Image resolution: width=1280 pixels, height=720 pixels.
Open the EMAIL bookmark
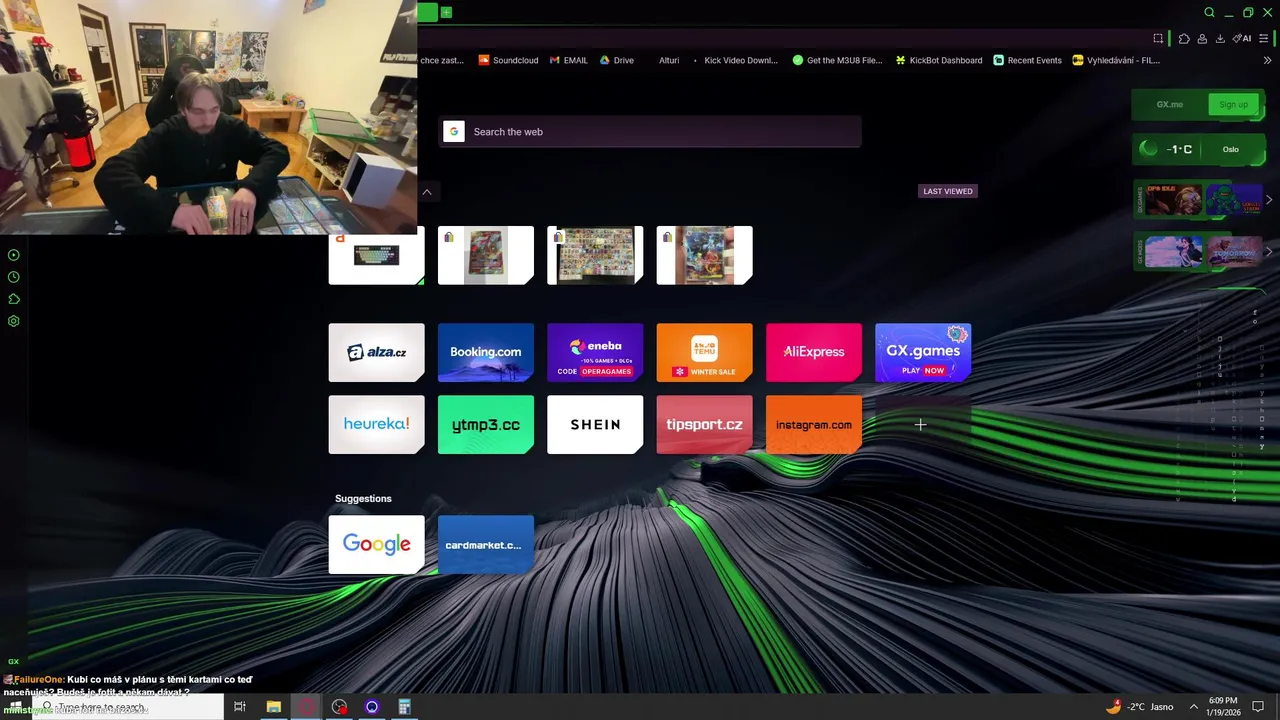[x=568, y=60]
